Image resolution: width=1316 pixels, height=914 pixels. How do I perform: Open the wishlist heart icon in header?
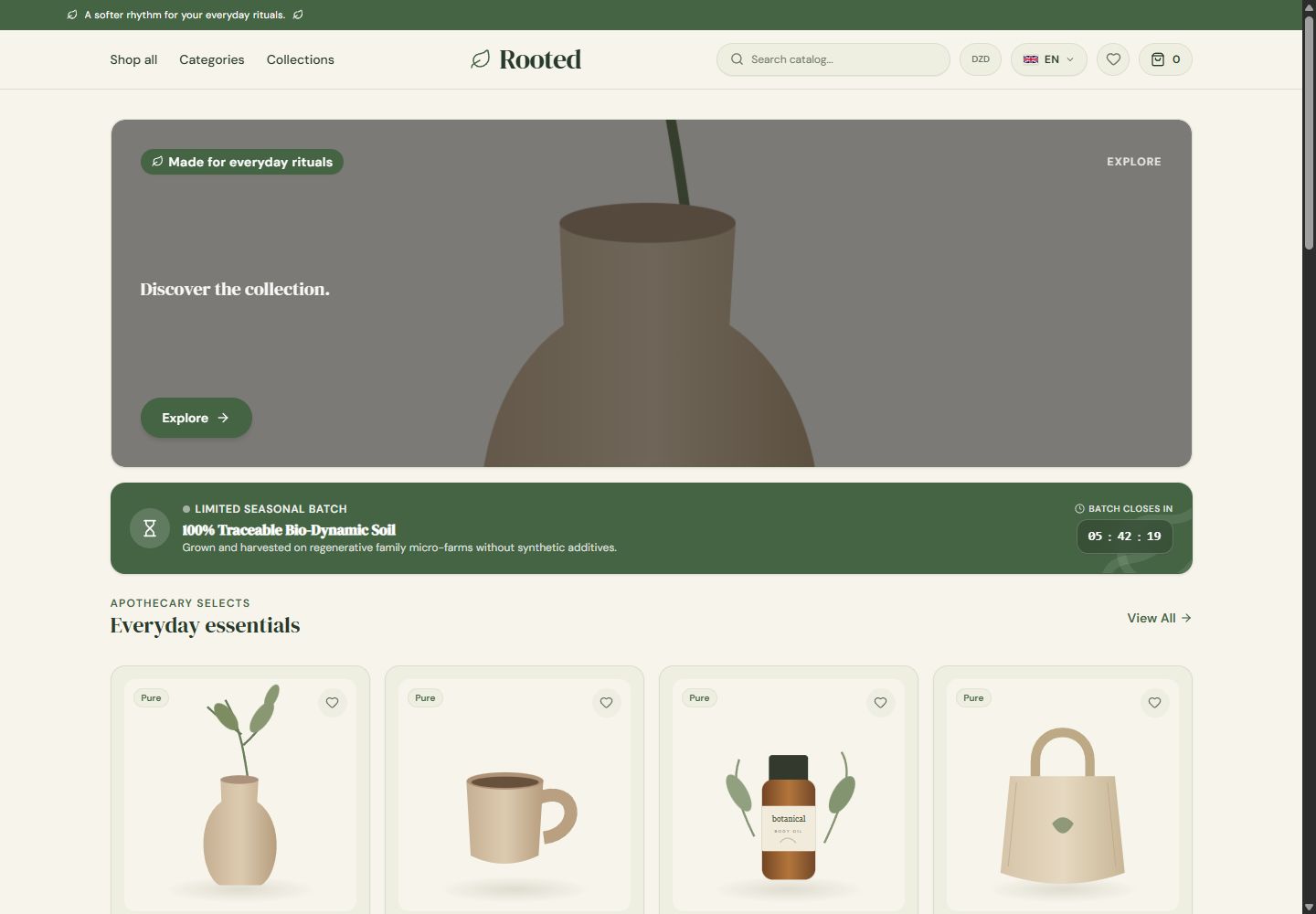(x=1113, y=59)
